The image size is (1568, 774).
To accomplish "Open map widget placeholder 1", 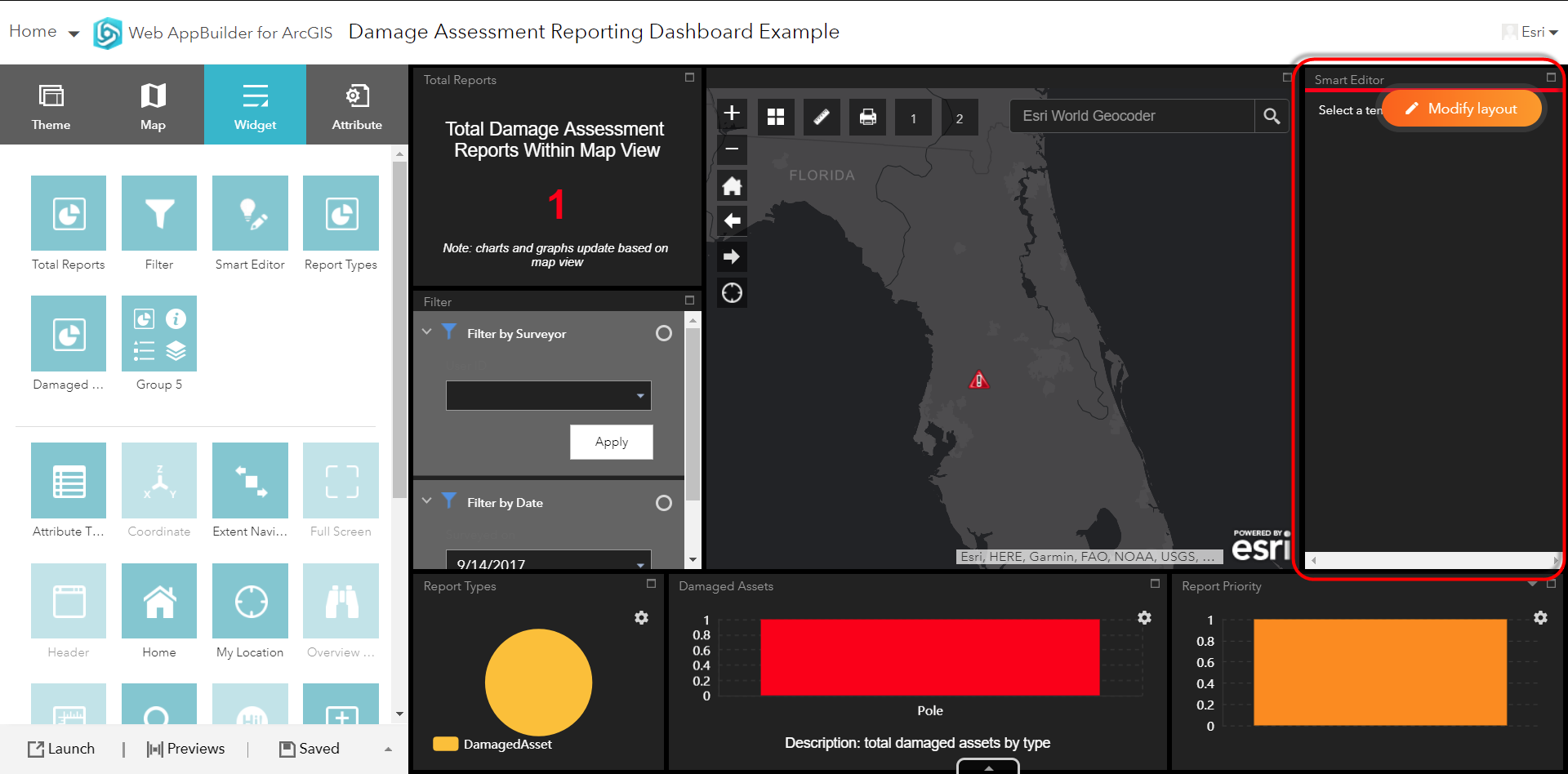I will [913, 117].
